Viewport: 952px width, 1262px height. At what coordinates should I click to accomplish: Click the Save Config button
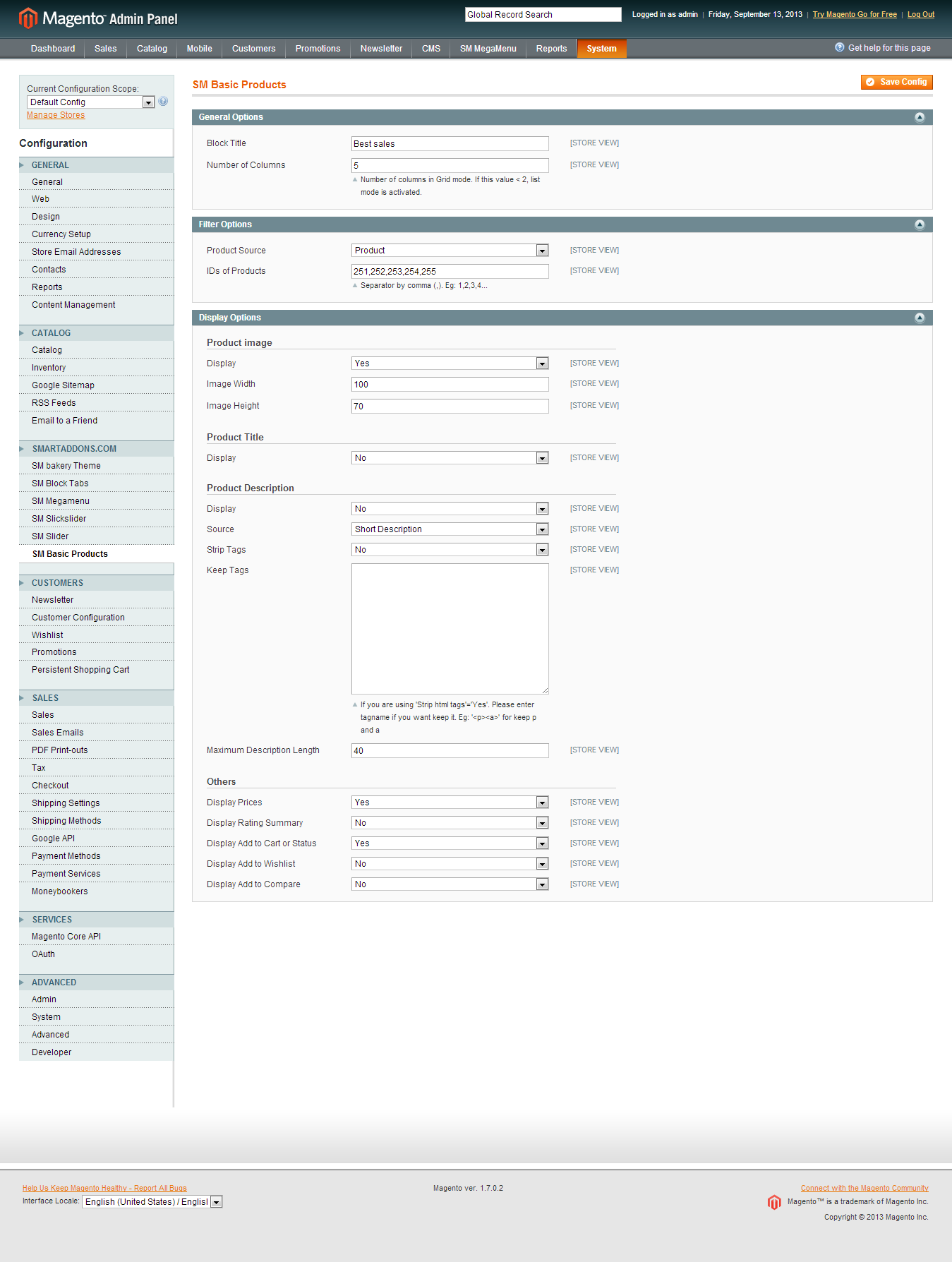[896, 82]
